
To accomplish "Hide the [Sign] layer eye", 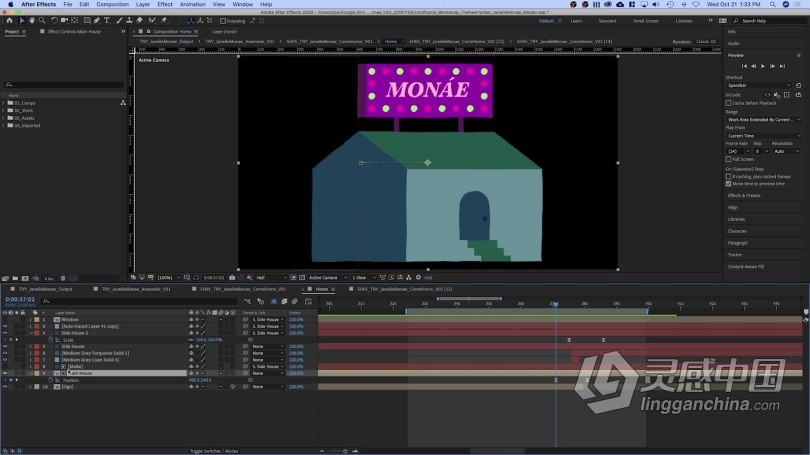I will point(5,387).
